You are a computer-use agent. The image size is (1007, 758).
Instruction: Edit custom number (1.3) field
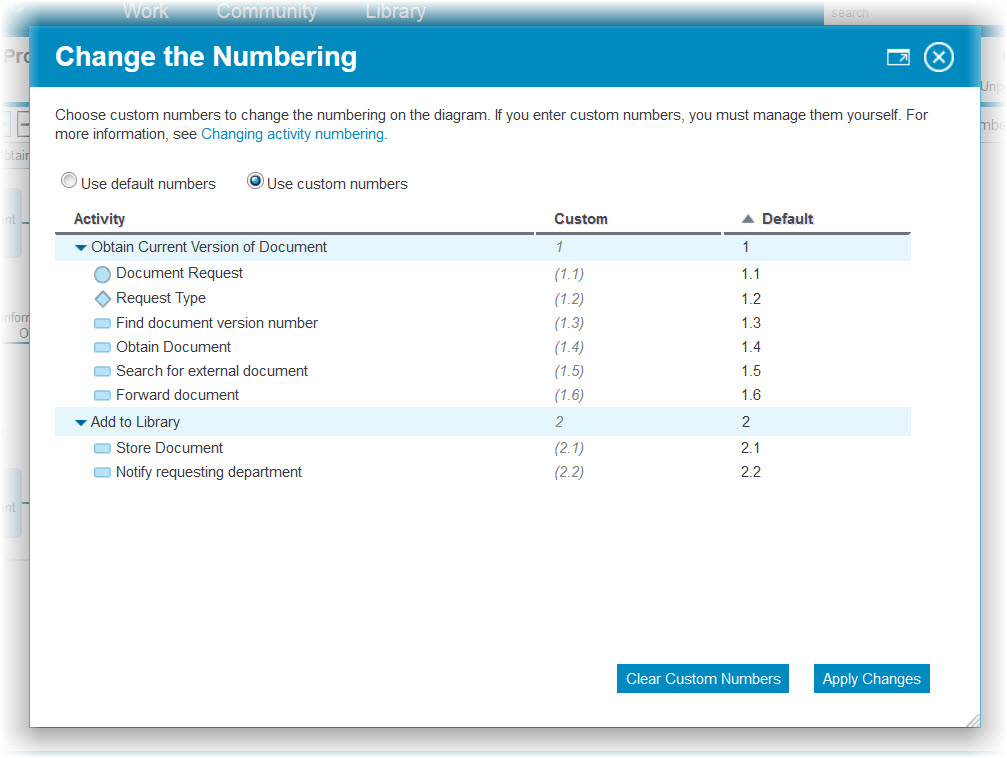569,323
